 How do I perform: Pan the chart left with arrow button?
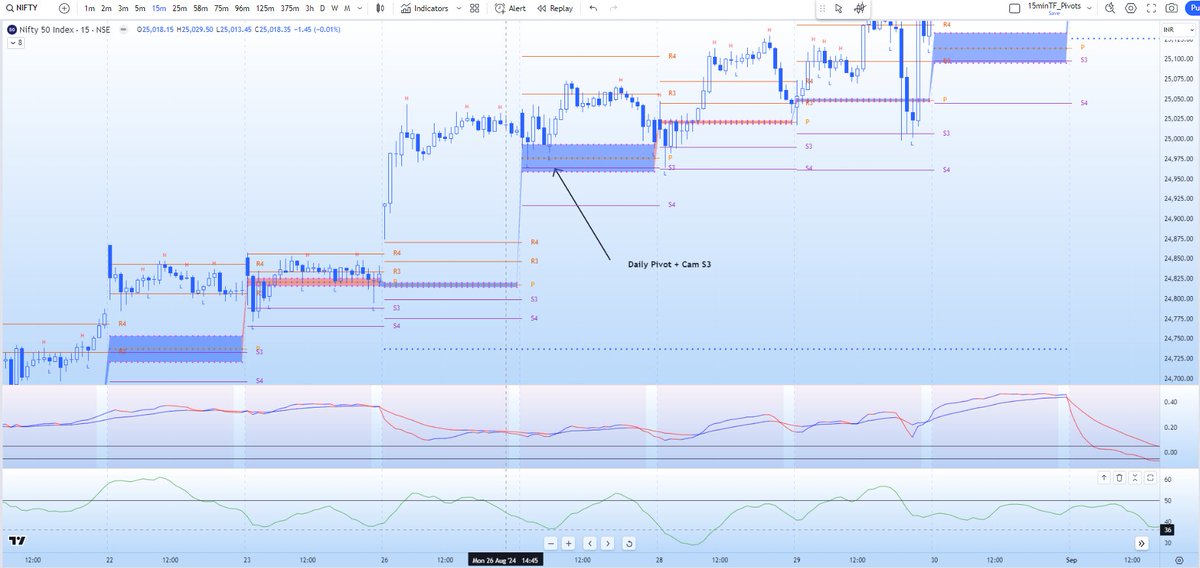coord(591,543)
